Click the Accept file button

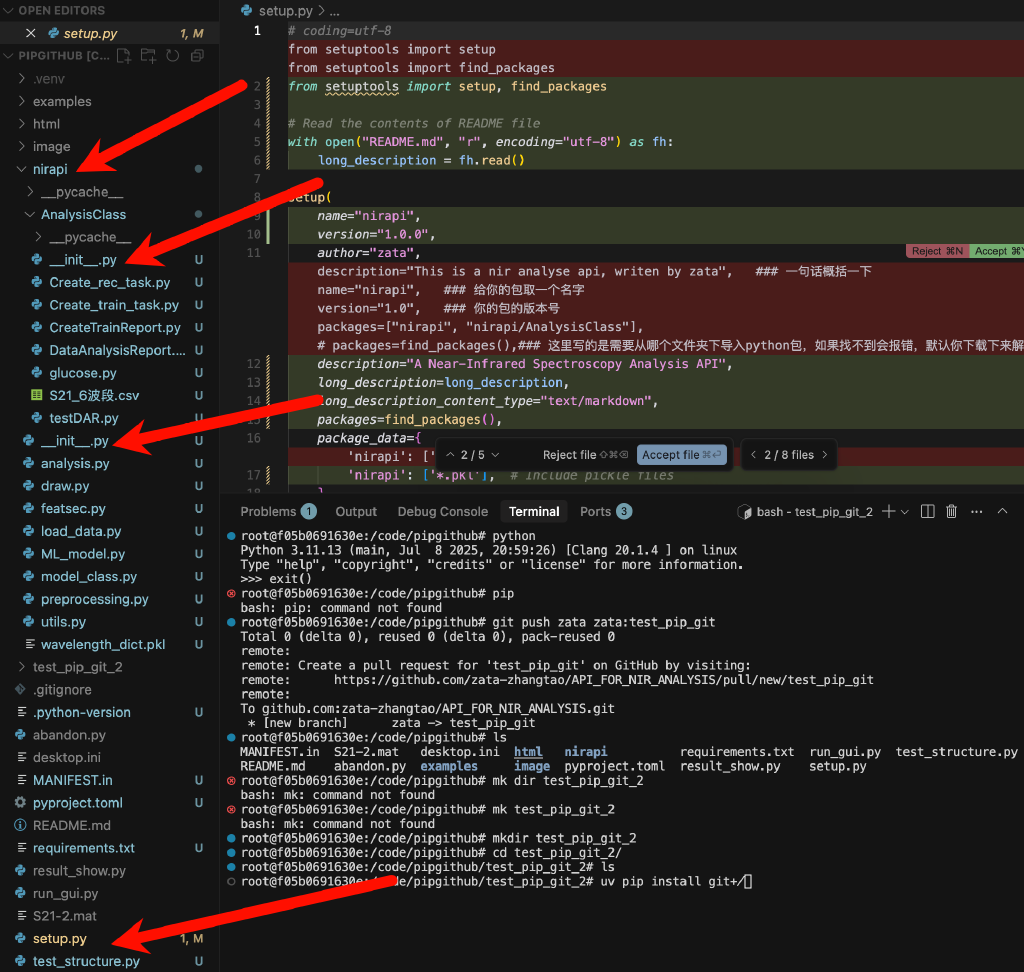(680, 455)
